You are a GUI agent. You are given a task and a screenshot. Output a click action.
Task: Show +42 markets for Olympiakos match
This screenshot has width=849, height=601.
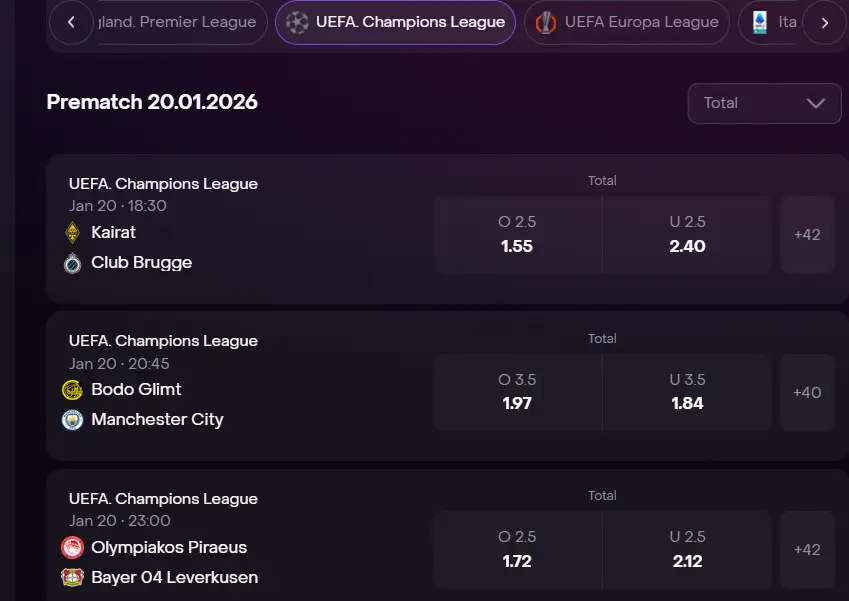(807, 550)
